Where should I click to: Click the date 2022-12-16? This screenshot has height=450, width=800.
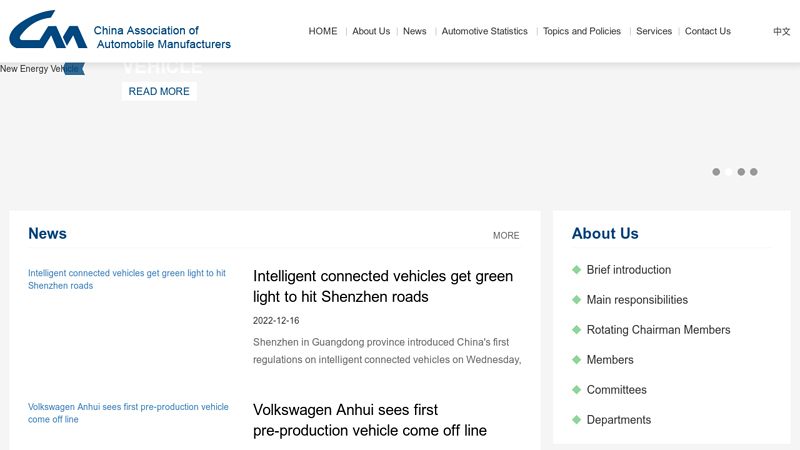(x=276, y=320)
